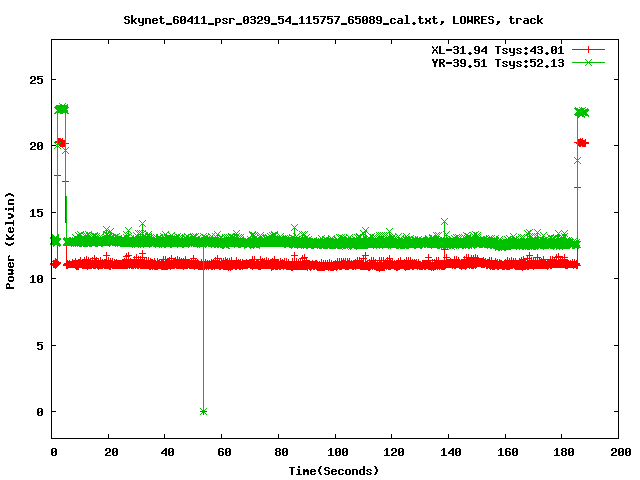This screenshot has width=640, height=480.
Task: Click the y-axis tick label 0
Action: pos(40,412)
